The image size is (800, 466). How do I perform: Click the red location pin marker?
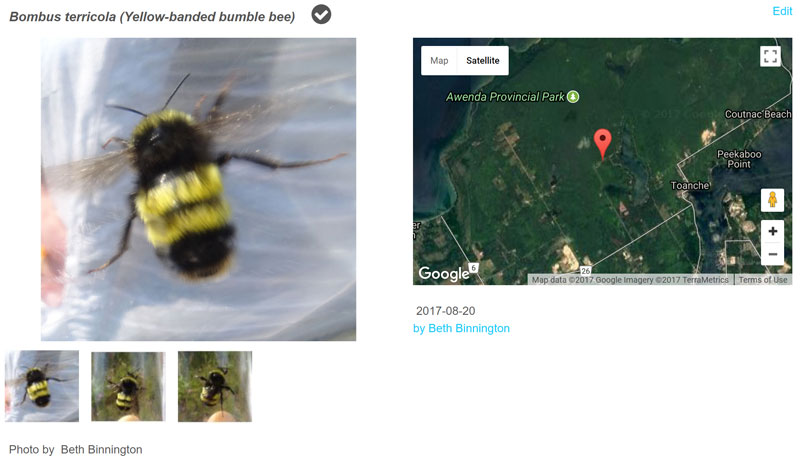click(x=603, y=144)
